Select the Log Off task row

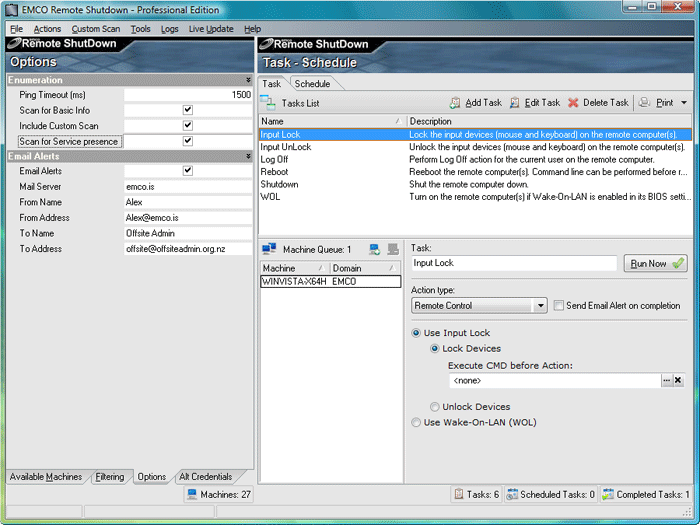pyautogui.click(x=475, y=159)
